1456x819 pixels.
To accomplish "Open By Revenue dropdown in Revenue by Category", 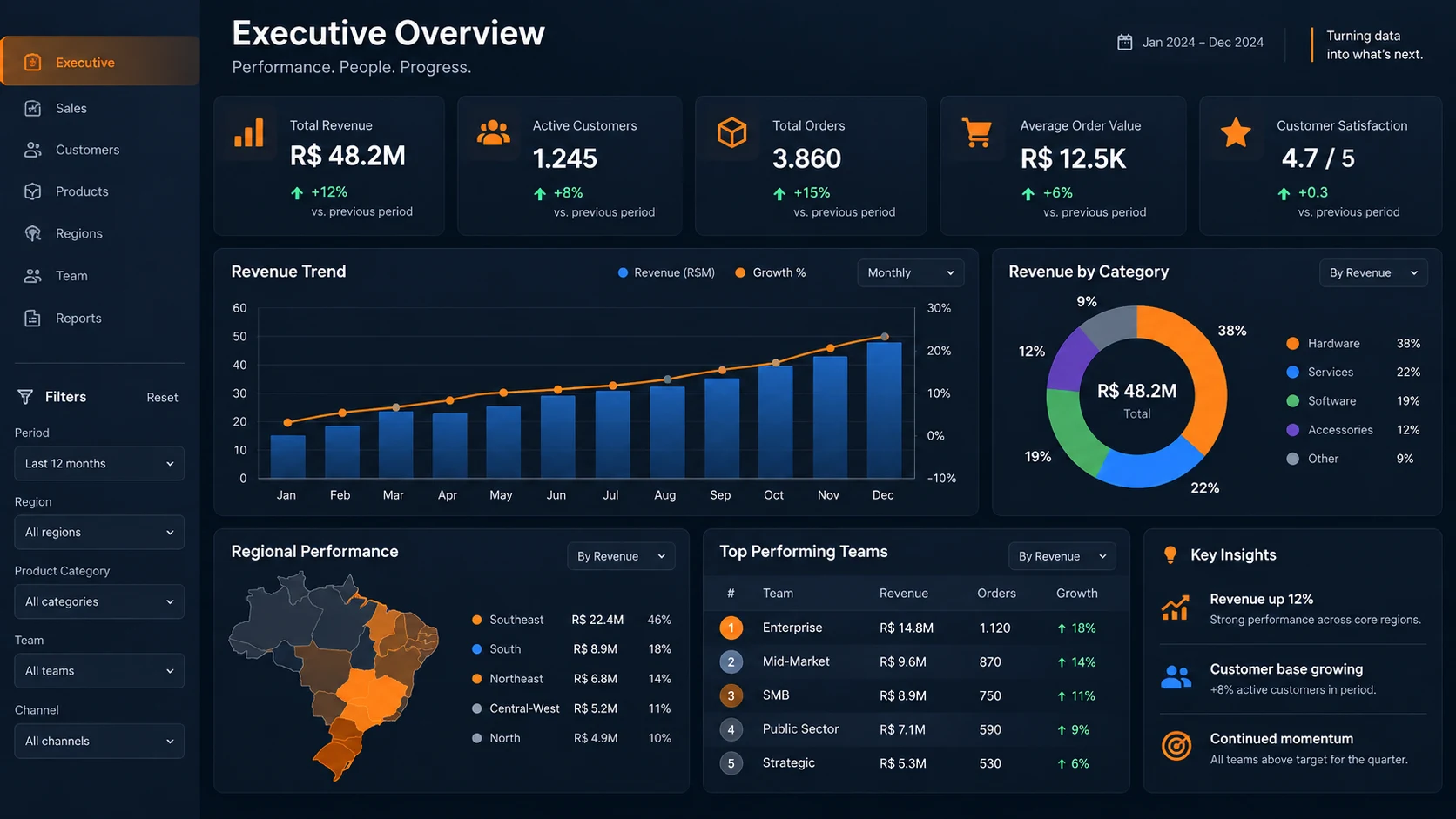I will 1373,272.
